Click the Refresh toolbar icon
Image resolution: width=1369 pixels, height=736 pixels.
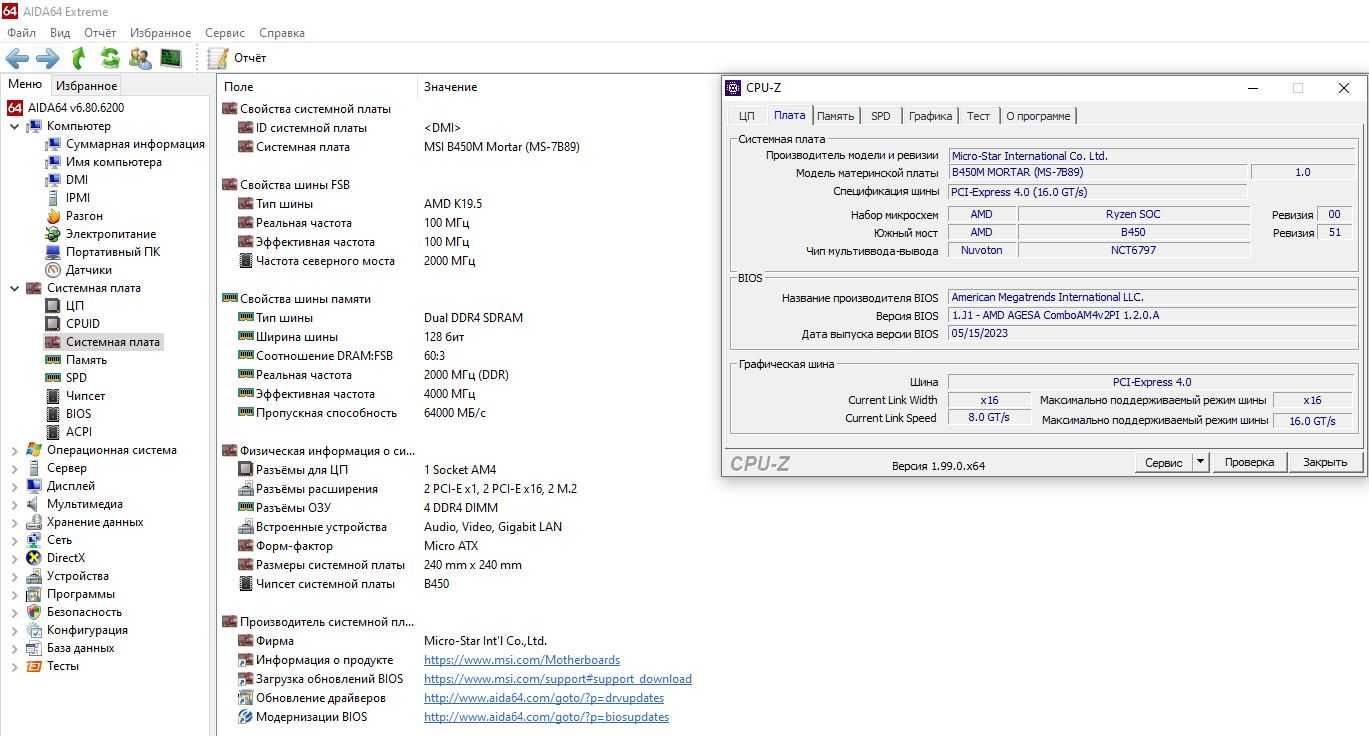(x=110, y=58)
